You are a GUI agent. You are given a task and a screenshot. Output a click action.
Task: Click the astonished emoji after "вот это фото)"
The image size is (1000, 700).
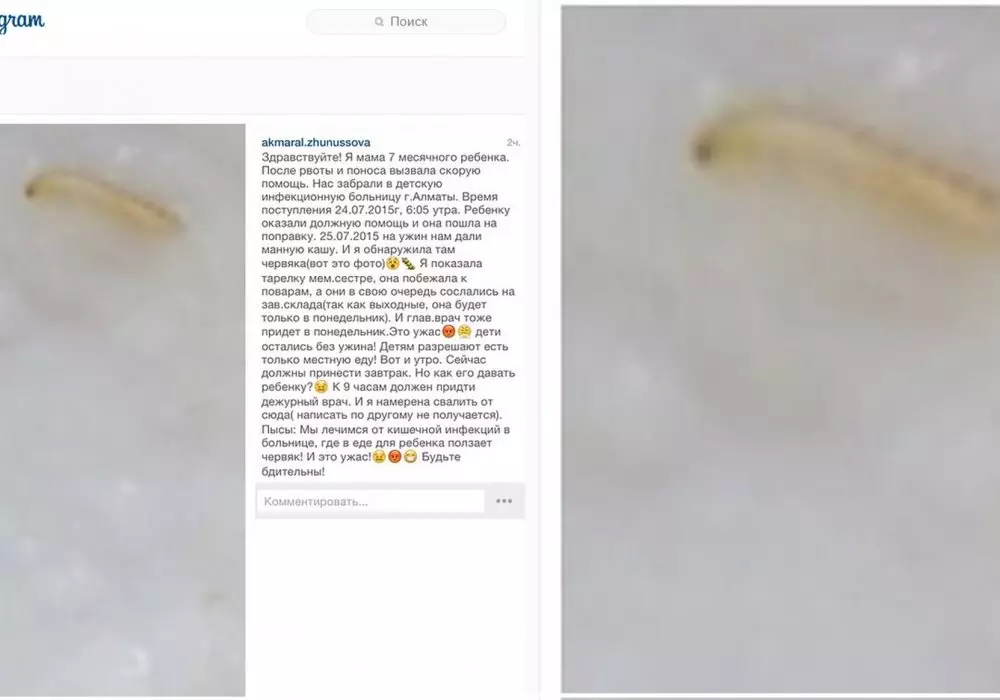[x=393, y=263]
